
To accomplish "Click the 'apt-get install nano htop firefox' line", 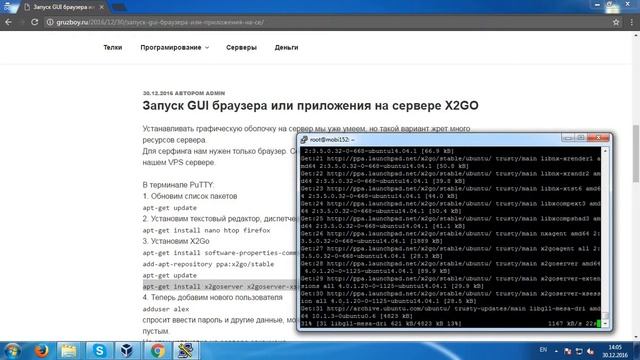I will click(206, 230).
